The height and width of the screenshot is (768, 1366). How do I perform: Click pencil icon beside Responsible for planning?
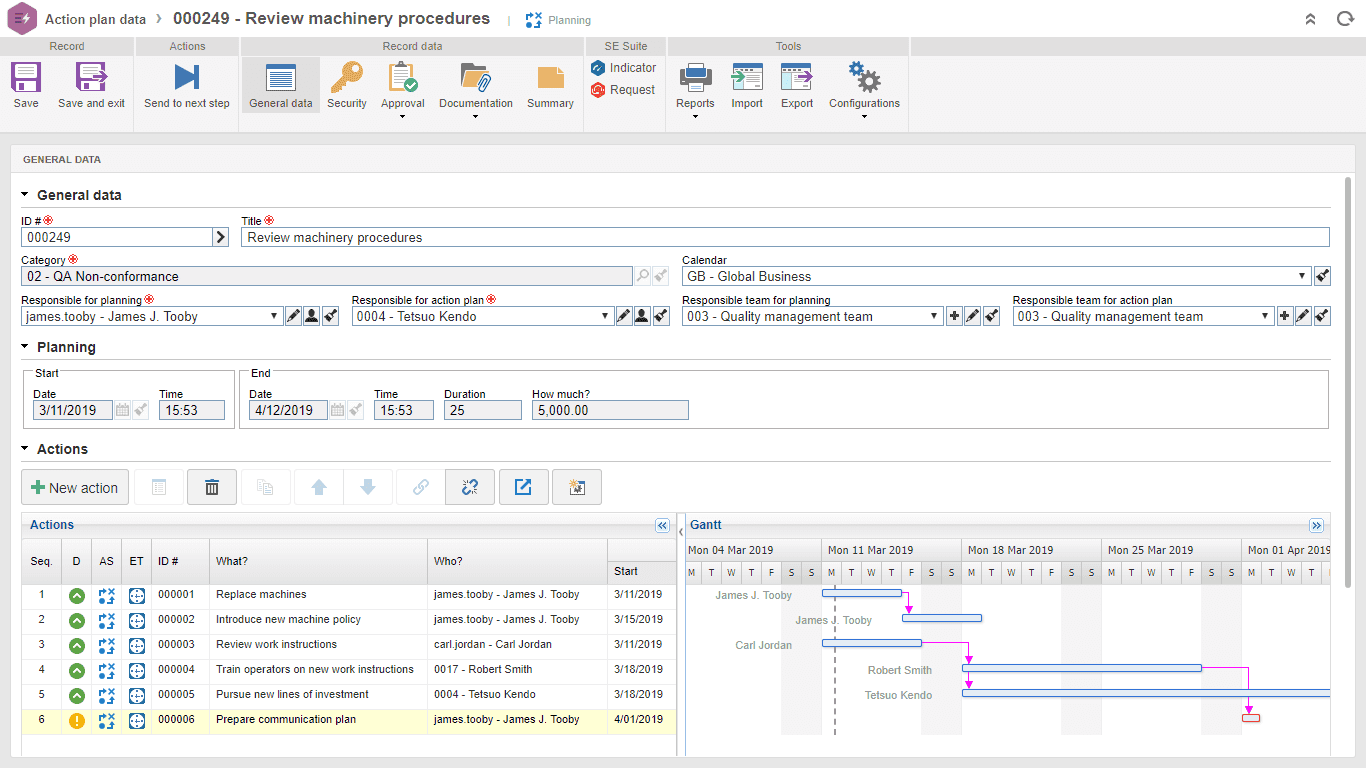[x=292, y=316]
